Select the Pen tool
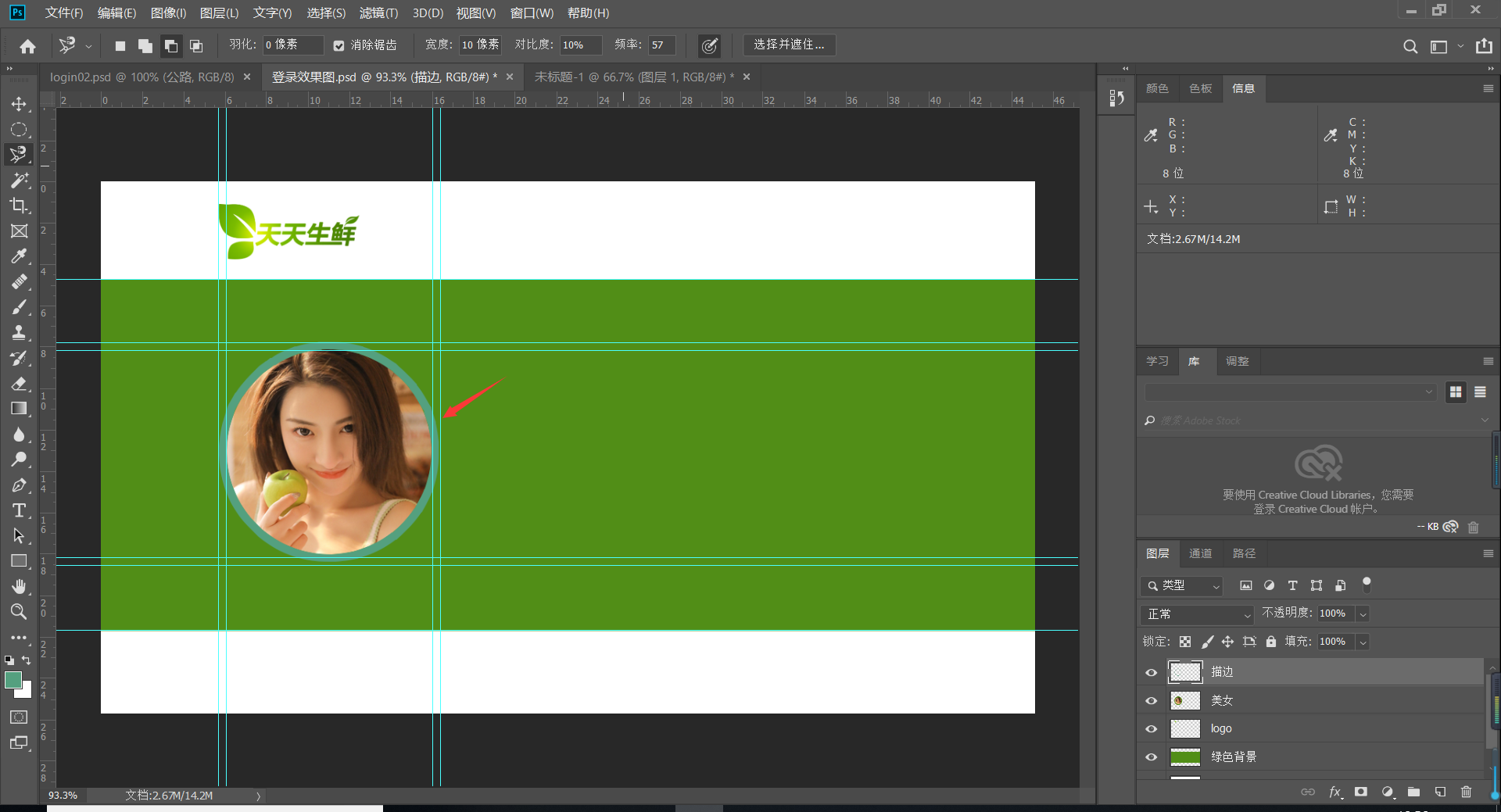Viewport: 1501px width, 812px height. [x=19, y=485]
